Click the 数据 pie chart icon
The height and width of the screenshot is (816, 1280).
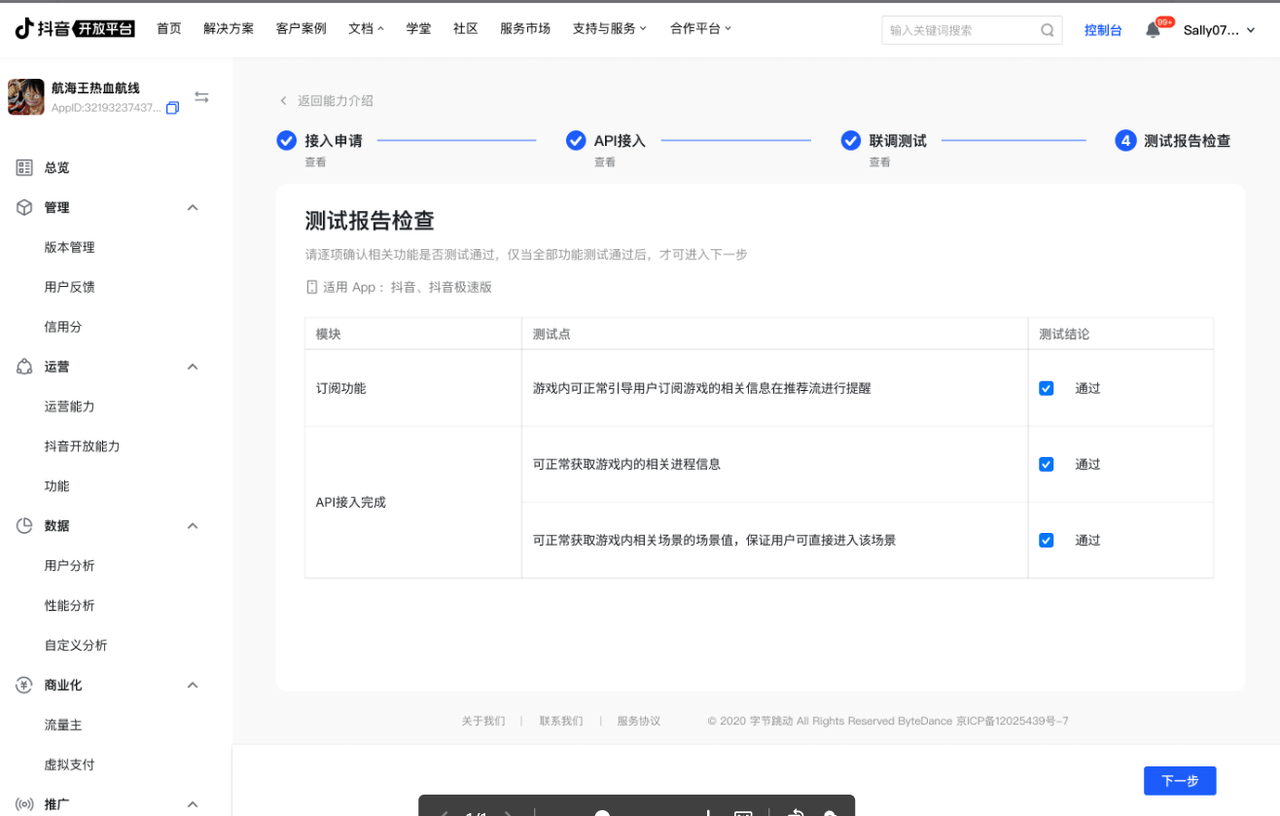pos(24,526)
